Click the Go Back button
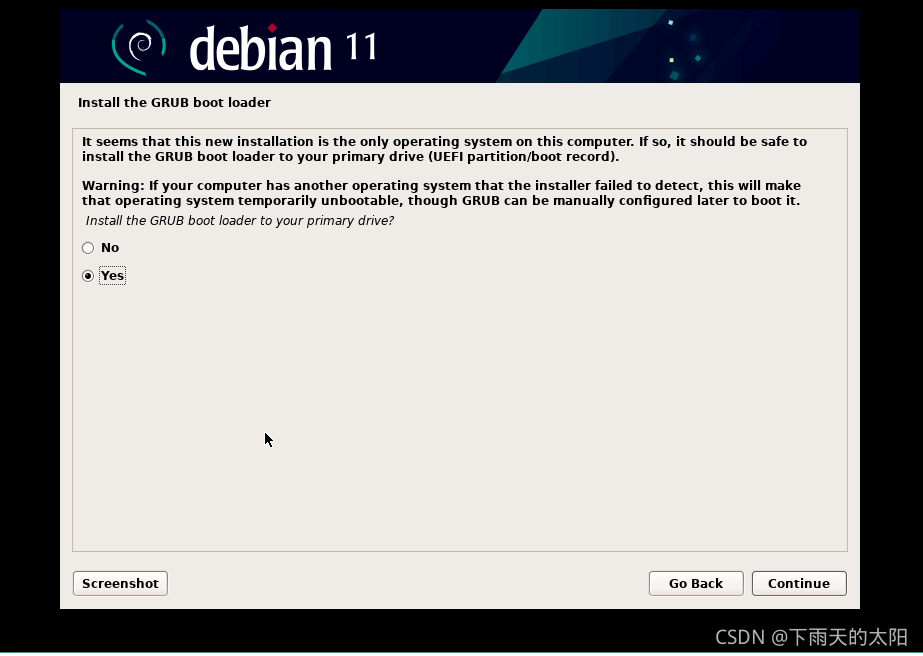Image resolution: width=923 pixels, height=656 pixels. tap(696, 583)
